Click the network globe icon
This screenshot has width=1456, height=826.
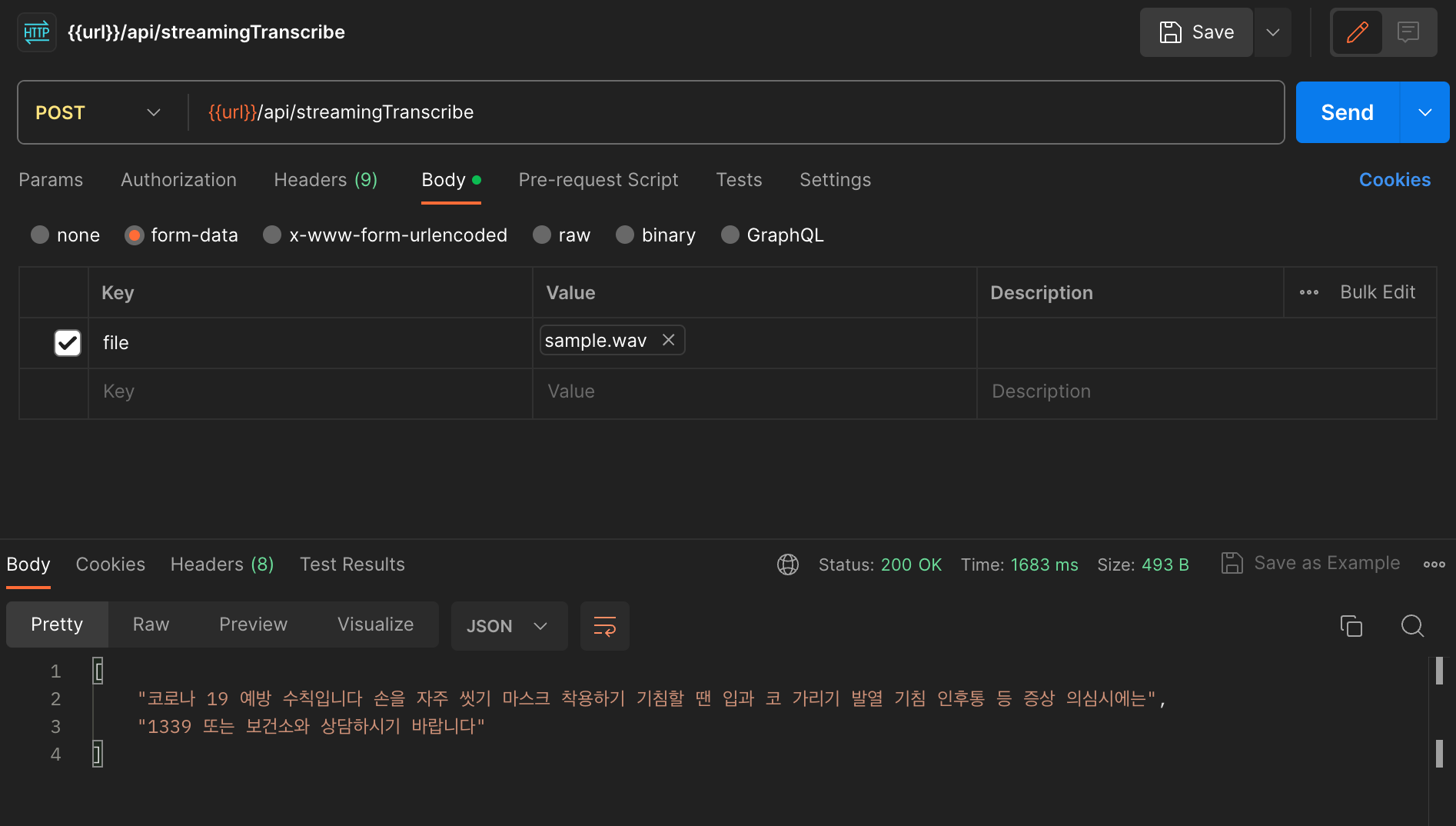(x=788, y=565)
